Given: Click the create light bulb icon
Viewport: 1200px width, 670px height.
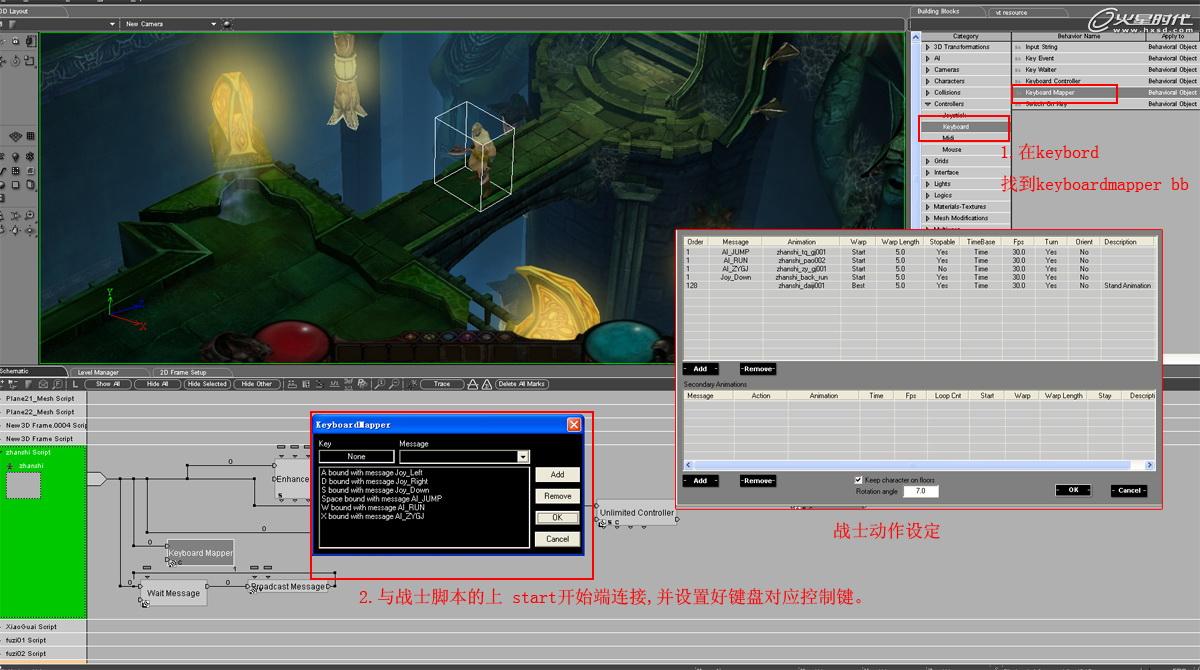Looking at the screenshot, I should [15, 157].
